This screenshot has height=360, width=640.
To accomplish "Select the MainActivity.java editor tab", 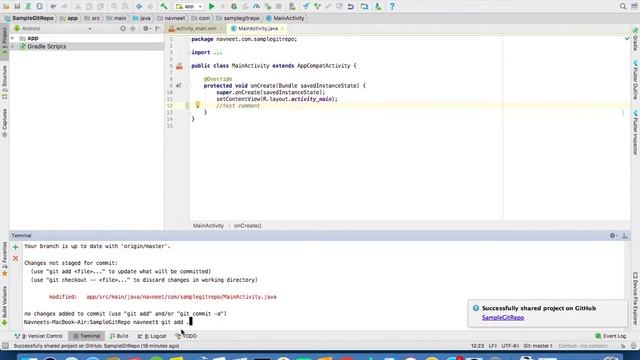I will click(x=258, y=29).
